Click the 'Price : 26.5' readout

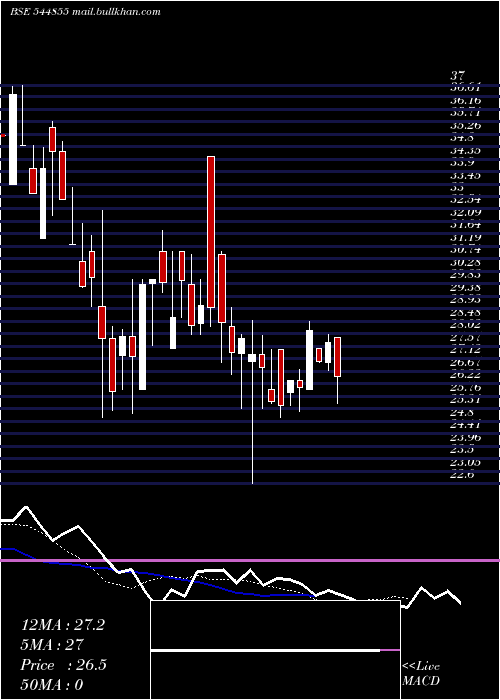coord(64,665)
